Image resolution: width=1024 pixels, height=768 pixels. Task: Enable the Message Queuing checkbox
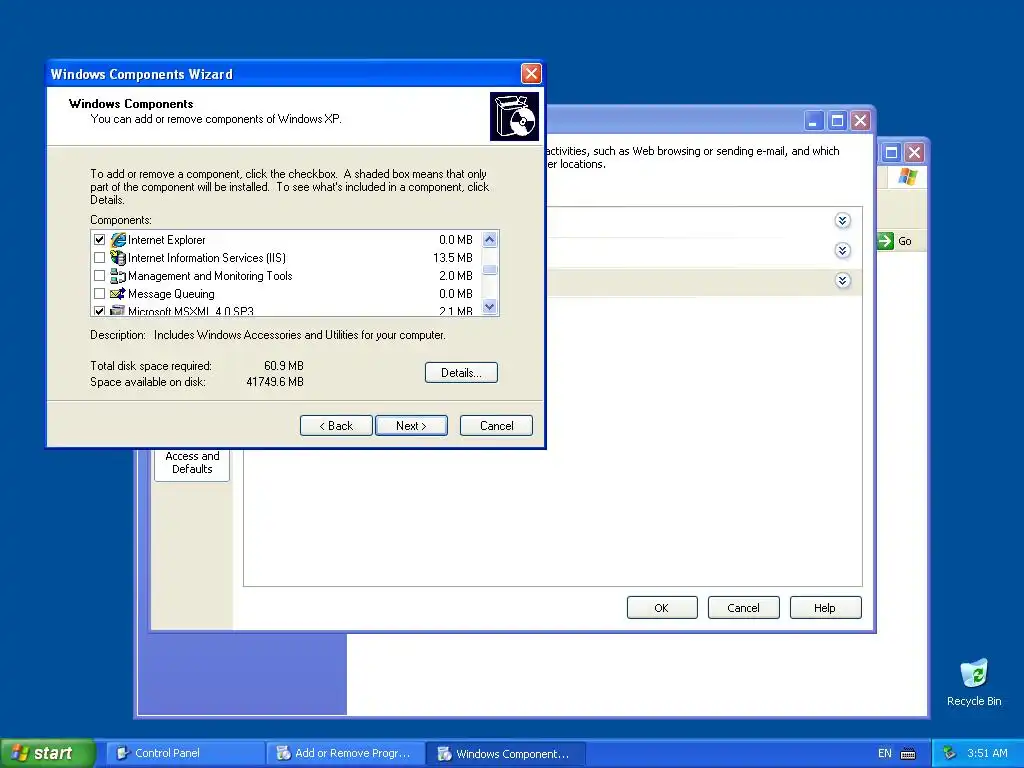point(99,294)
